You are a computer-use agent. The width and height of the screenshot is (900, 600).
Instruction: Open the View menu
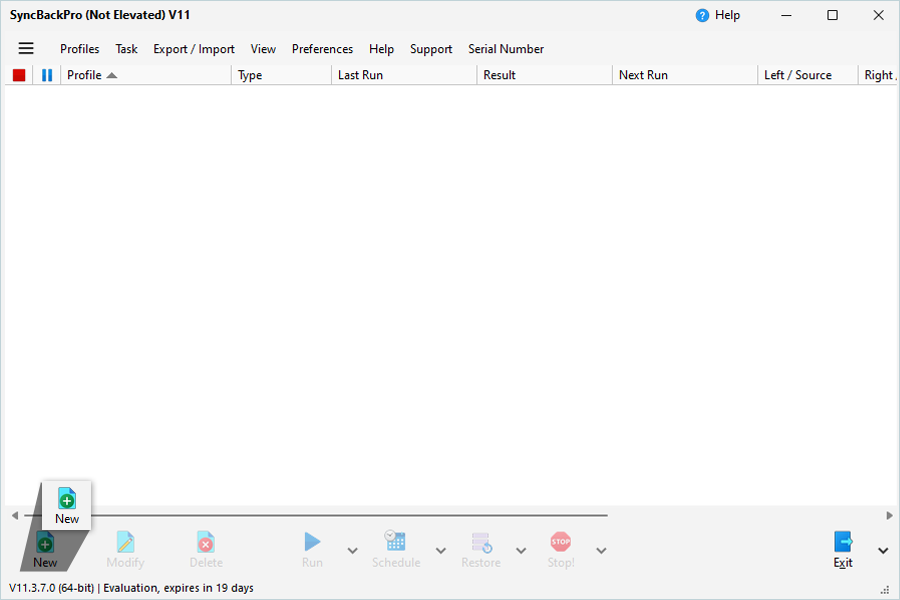[263, 49]
